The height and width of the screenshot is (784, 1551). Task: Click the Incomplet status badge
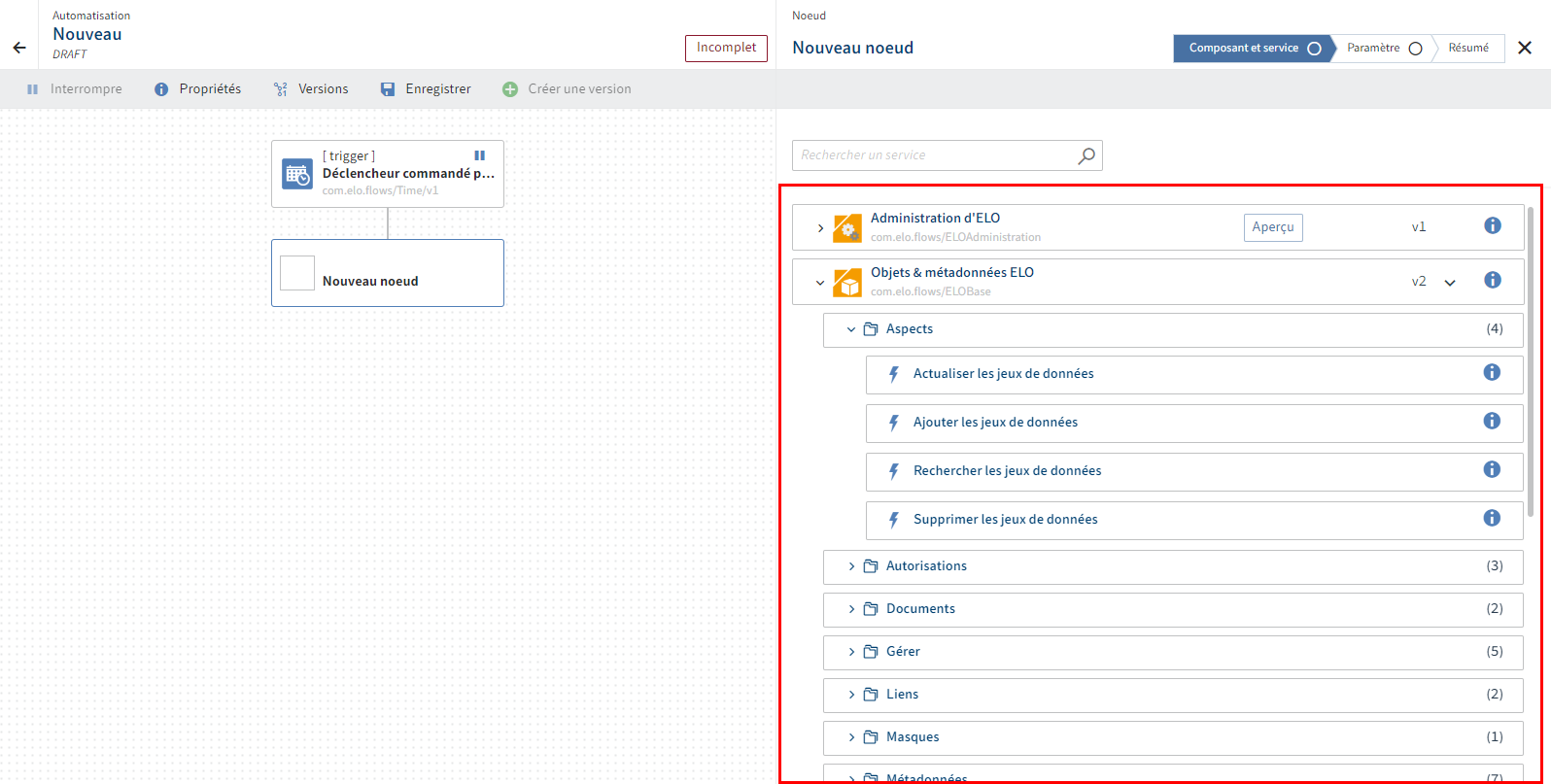click(726, 48)
